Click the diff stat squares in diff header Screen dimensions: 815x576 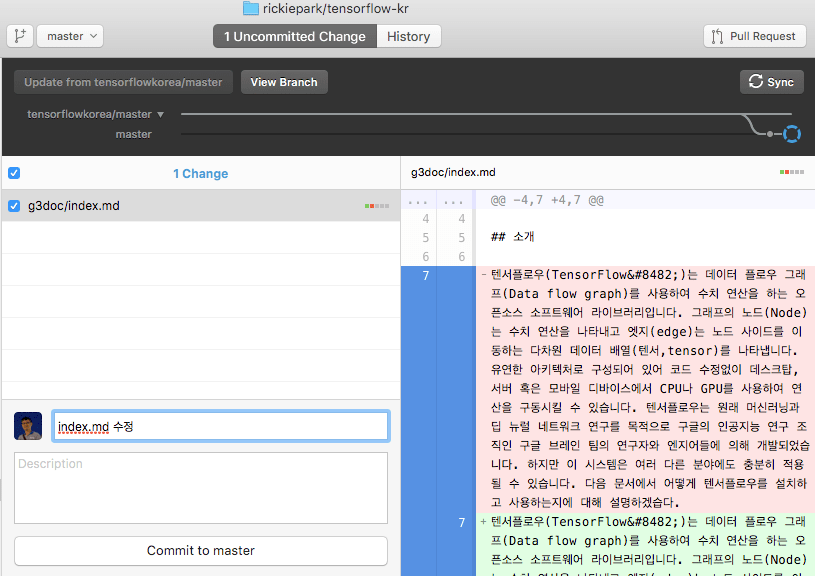(792, 172)
